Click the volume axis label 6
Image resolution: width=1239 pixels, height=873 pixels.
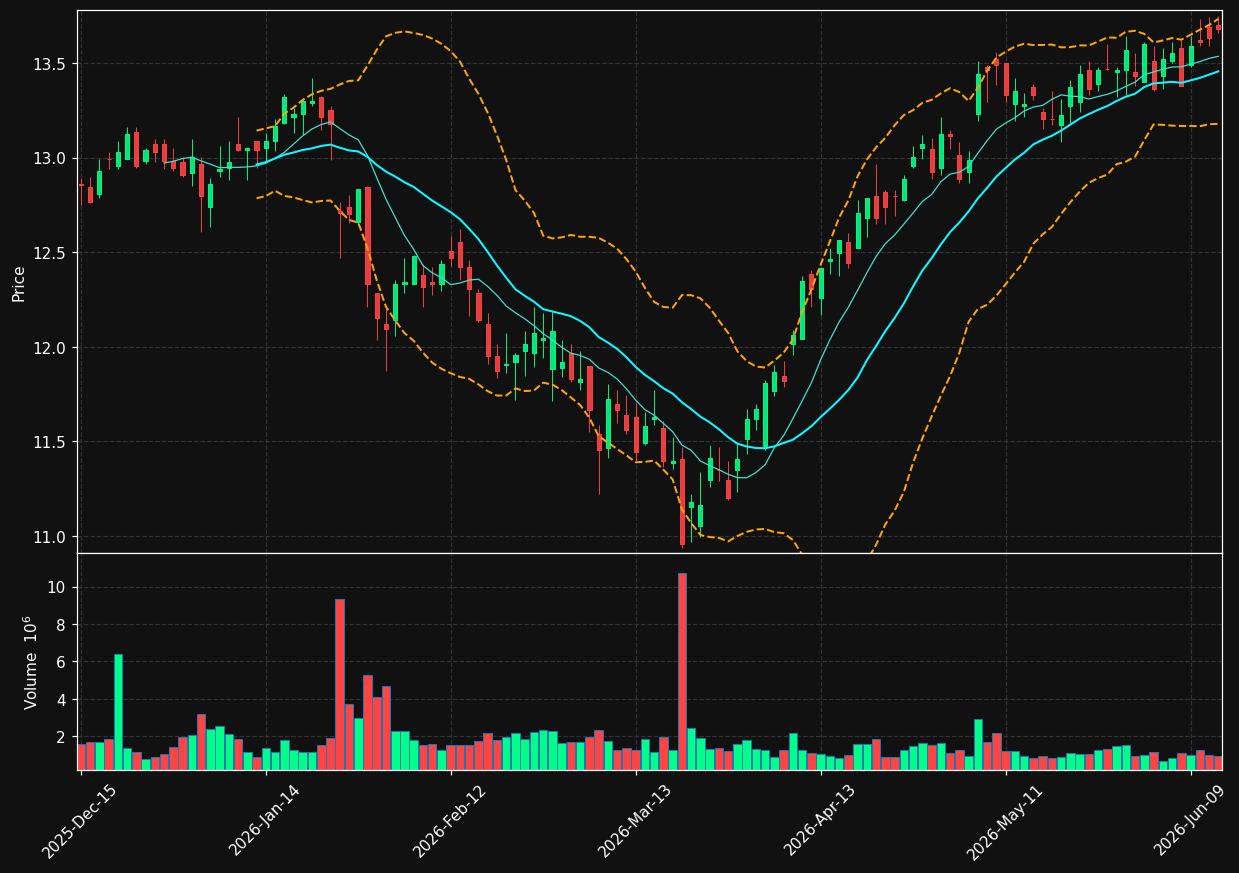coord(62,662)
